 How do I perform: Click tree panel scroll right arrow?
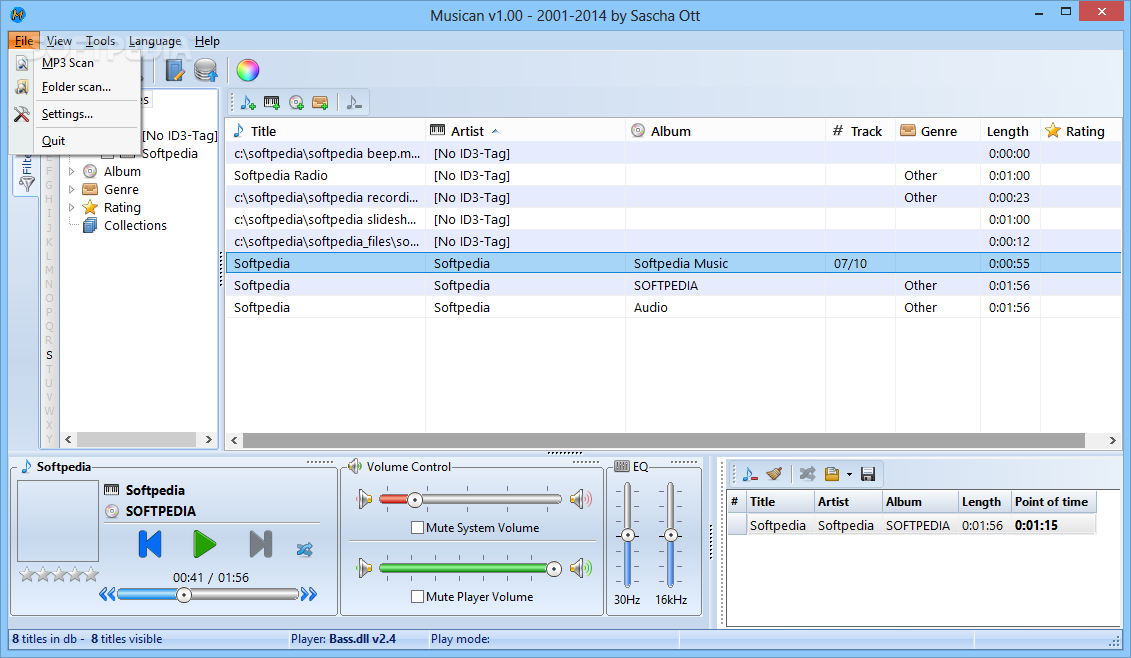(x=208, y=439)
